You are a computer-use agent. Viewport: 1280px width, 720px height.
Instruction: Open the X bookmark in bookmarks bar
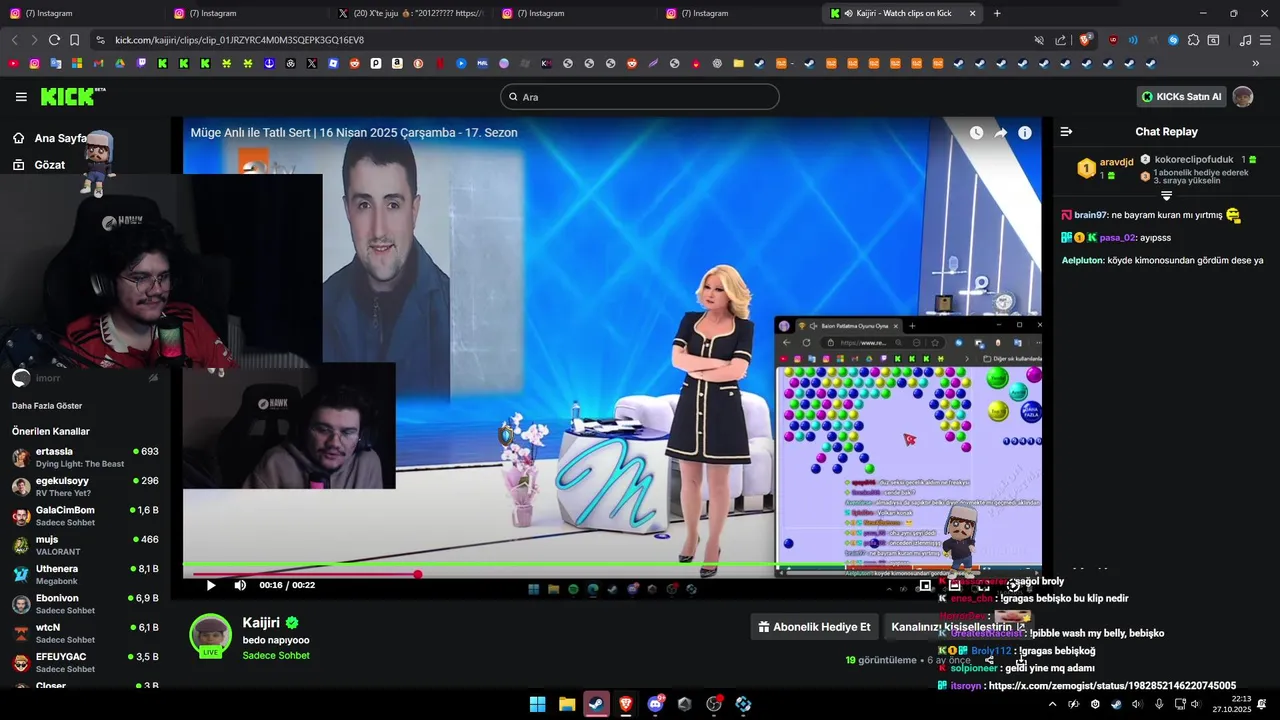[x=312, y=63]
